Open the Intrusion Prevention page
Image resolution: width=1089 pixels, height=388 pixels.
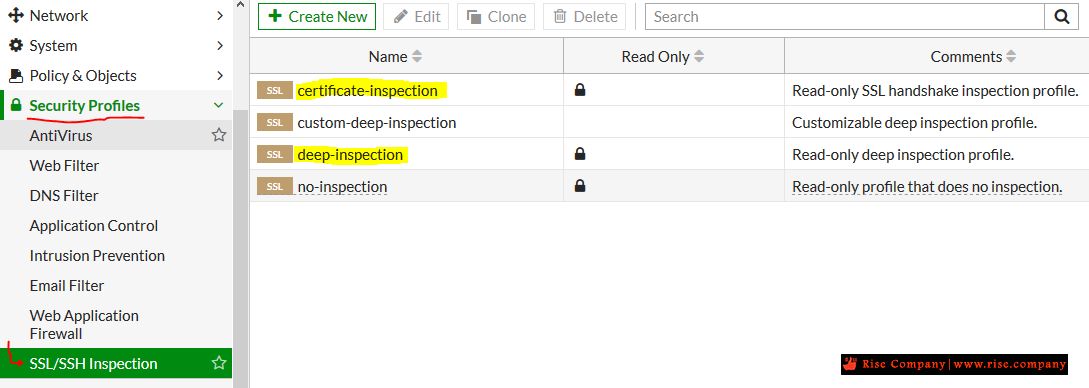[97, 255]
